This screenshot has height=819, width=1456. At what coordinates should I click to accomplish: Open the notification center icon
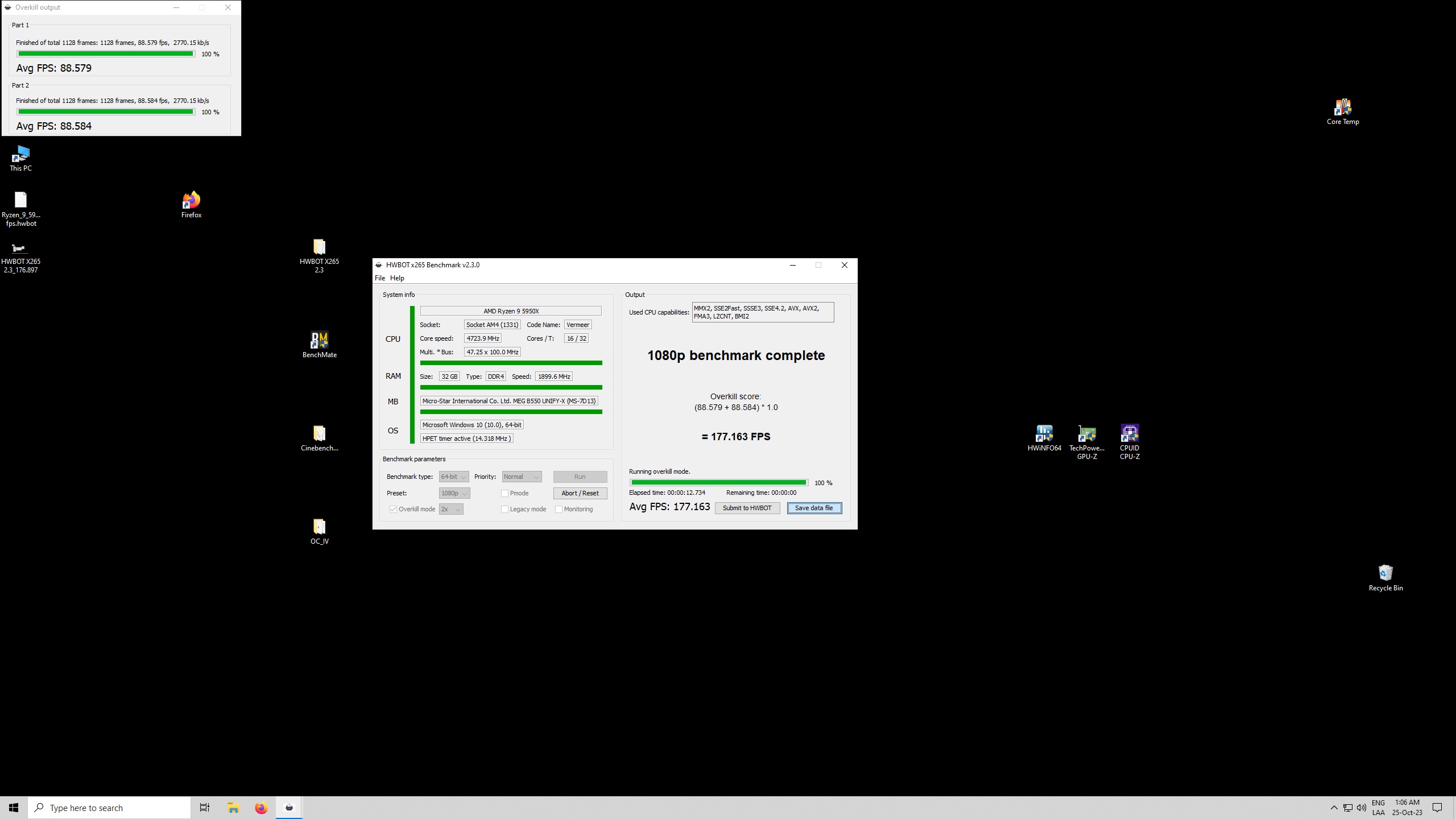(1437, 808)
